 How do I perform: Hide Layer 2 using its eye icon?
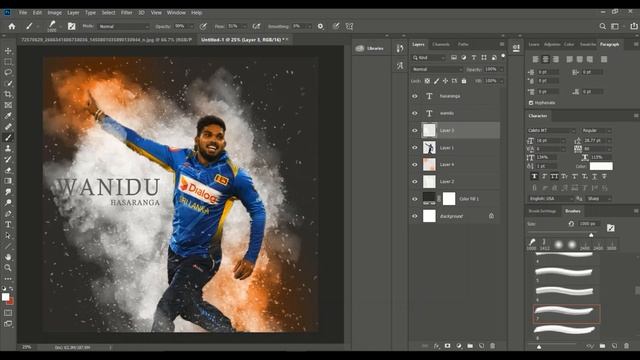(x=415, y=182)
